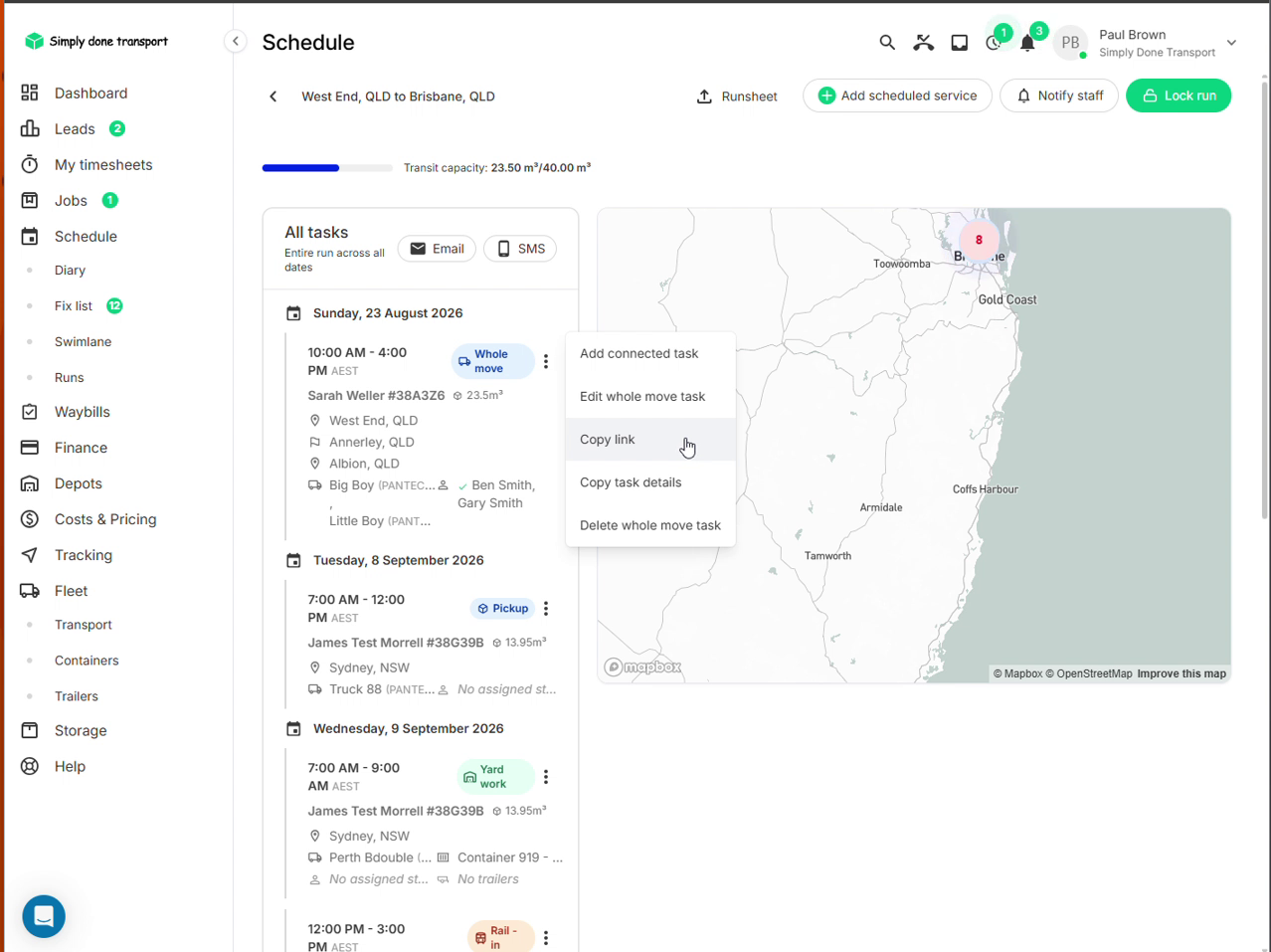
Task: Choose Edit whole move task
Action: click(650, 396)
